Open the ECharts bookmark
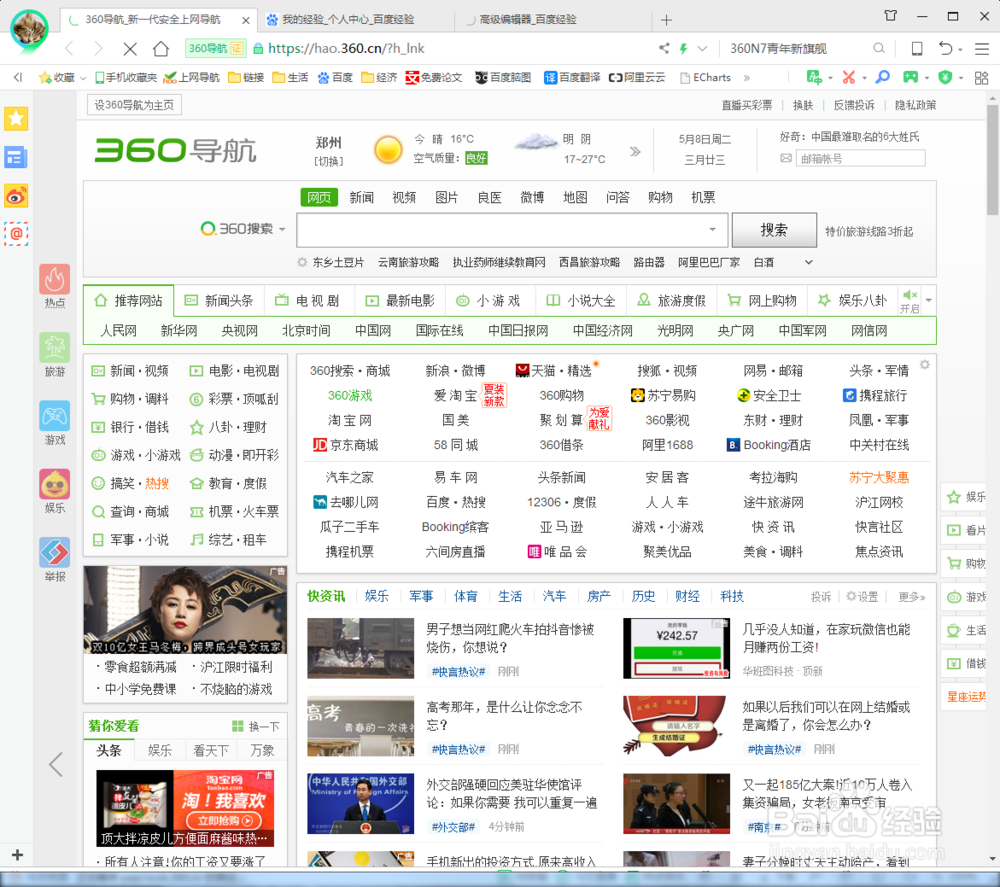Screen dimensions: 1000x887 705,78
